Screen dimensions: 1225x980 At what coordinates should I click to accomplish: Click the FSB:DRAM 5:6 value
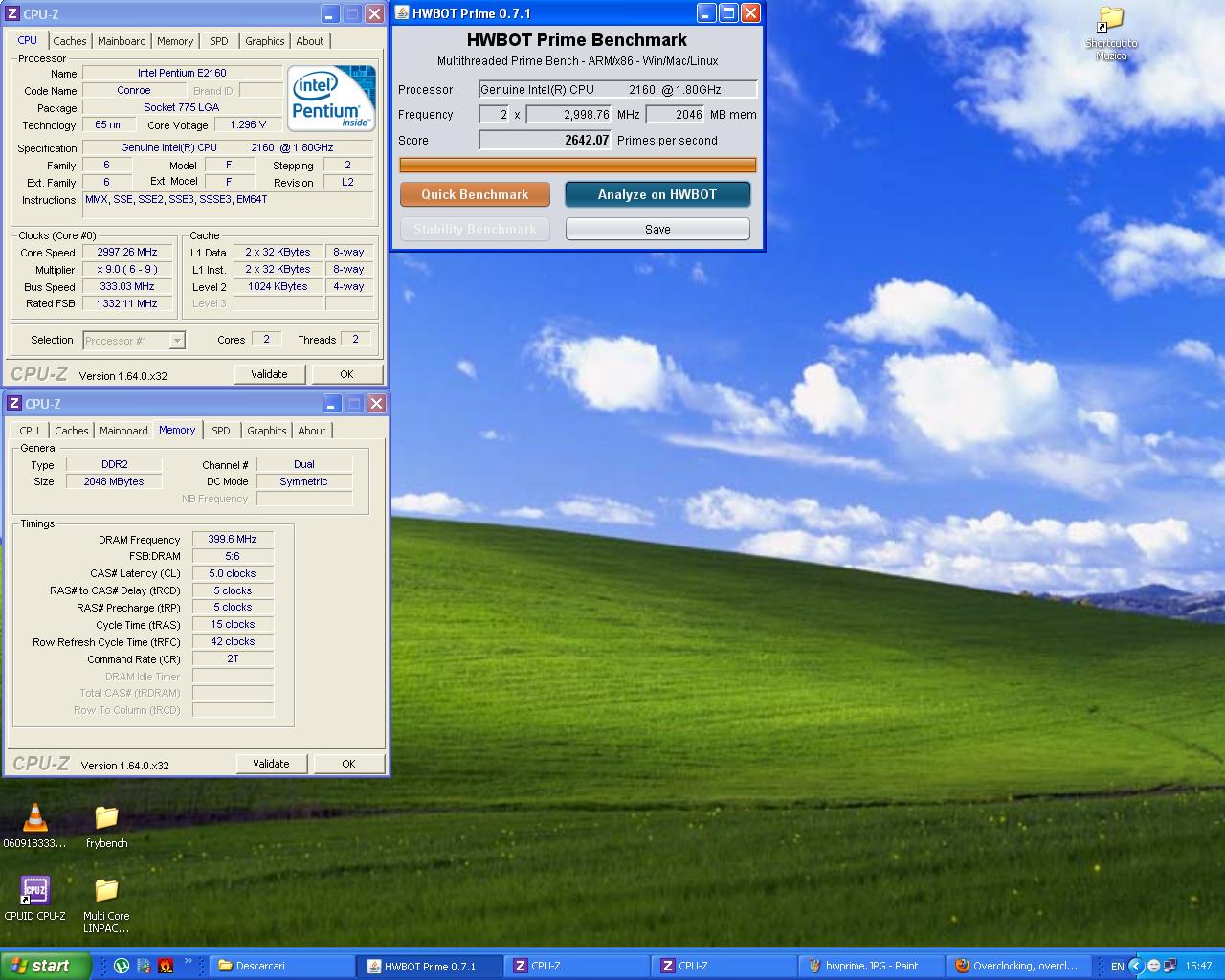[233, 556]
